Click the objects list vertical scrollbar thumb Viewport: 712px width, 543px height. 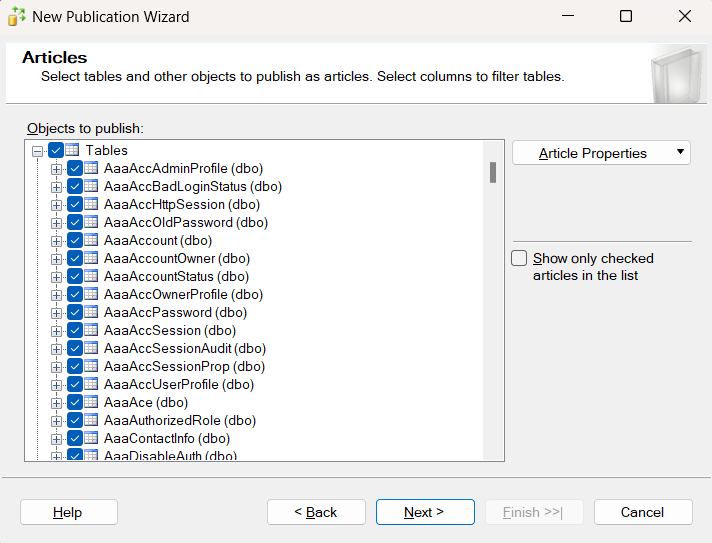(493, 173)
